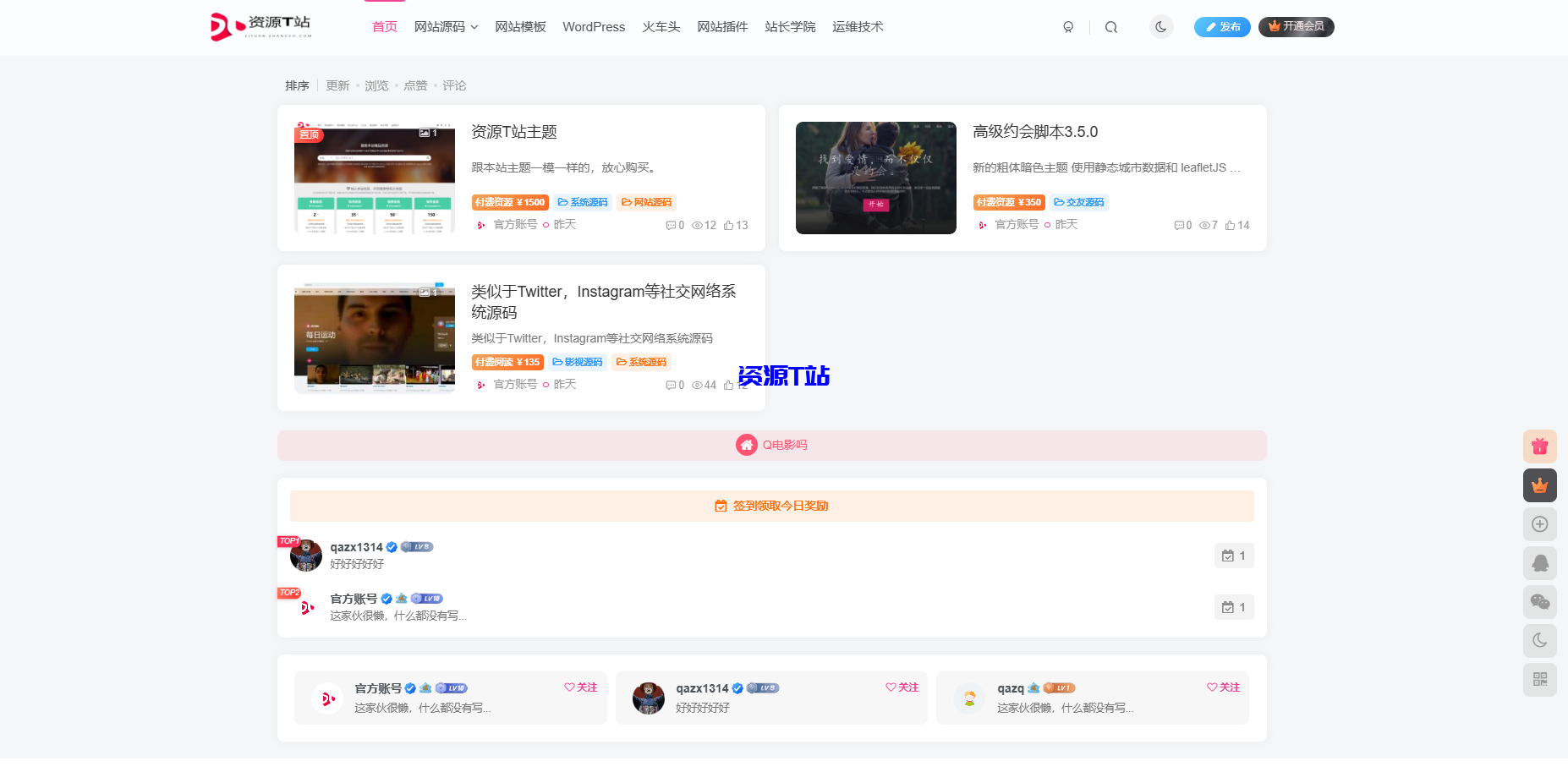
Task: Click the 资源T站主题 preview thumbnail
Action: pyautogui.click(x=374, y=179)
